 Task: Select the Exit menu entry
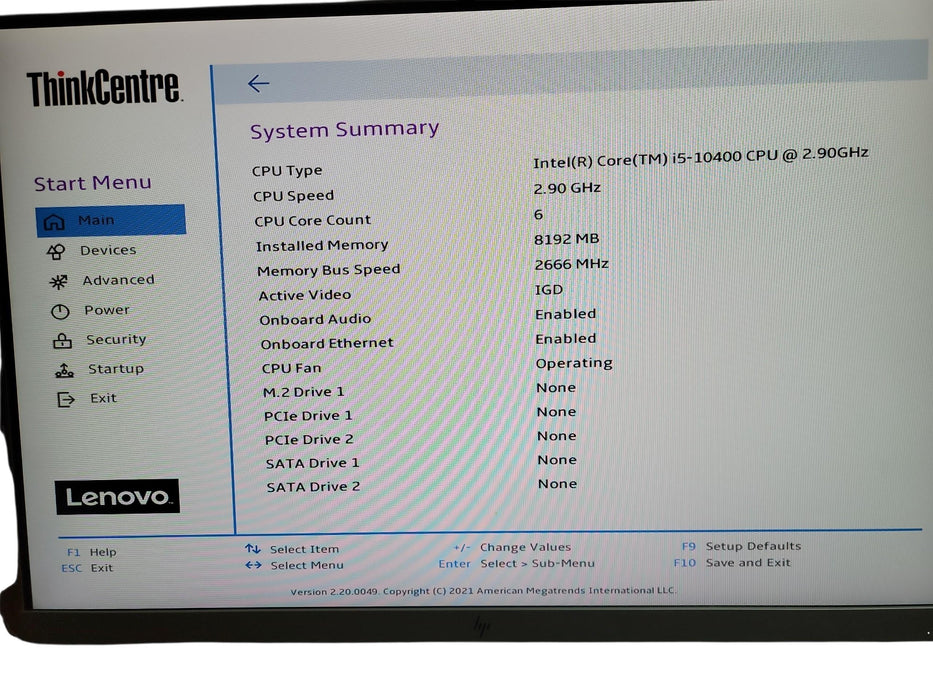104,398
